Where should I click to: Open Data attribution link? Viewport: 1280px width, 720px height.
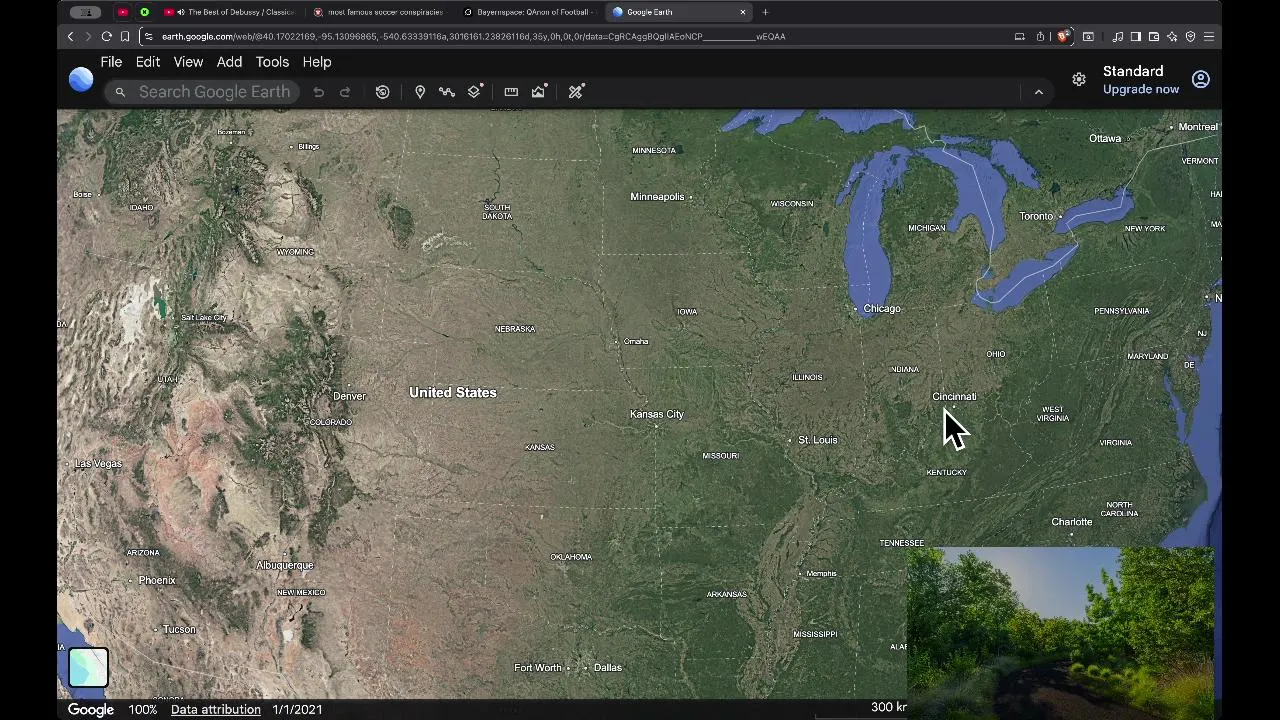(216, 709)
